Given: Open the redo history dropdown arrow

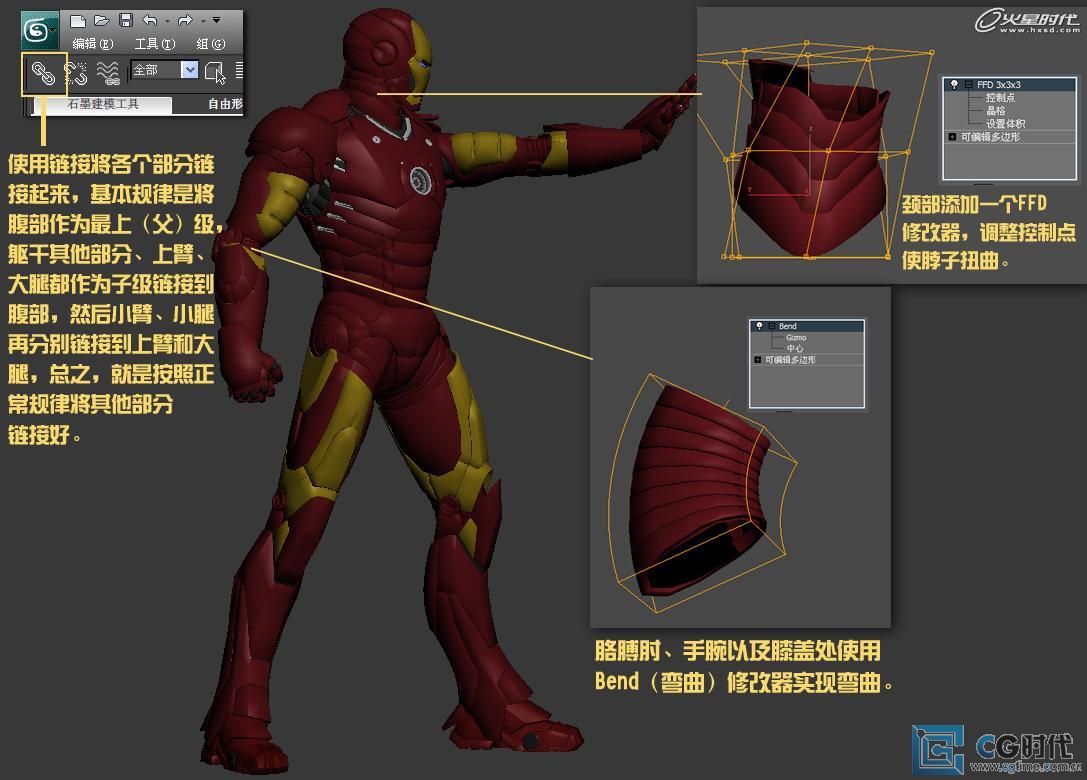Looking at the screenshot, I should [202, 21].
